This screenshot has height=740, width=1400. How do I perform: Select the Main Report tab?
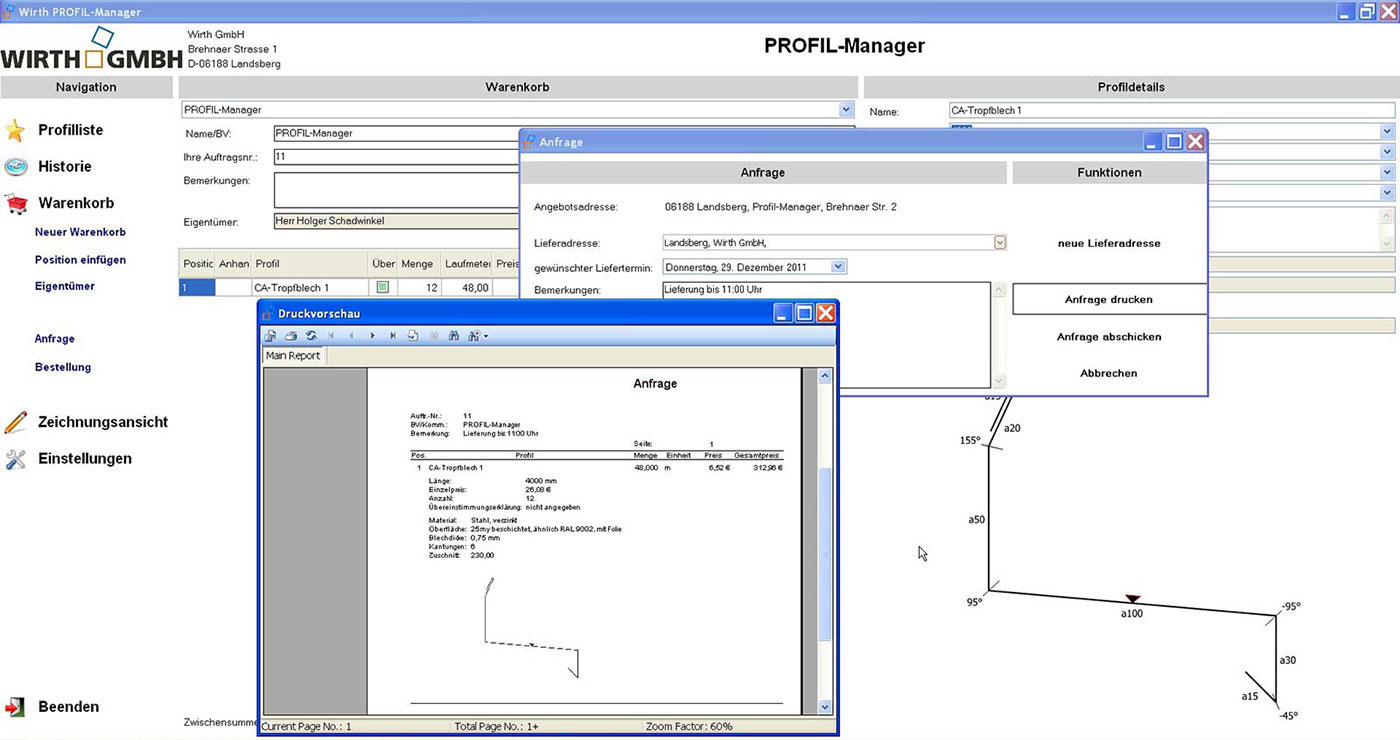click(293, 356)
